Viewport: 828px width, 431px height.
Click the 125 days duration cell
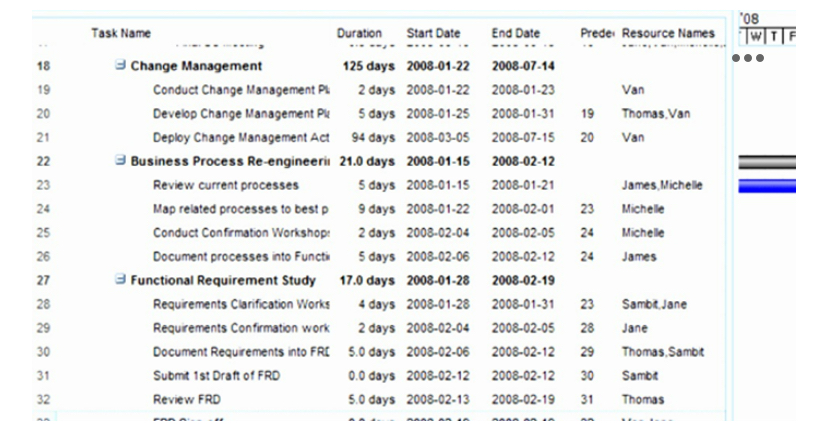(x=369, y=66)
